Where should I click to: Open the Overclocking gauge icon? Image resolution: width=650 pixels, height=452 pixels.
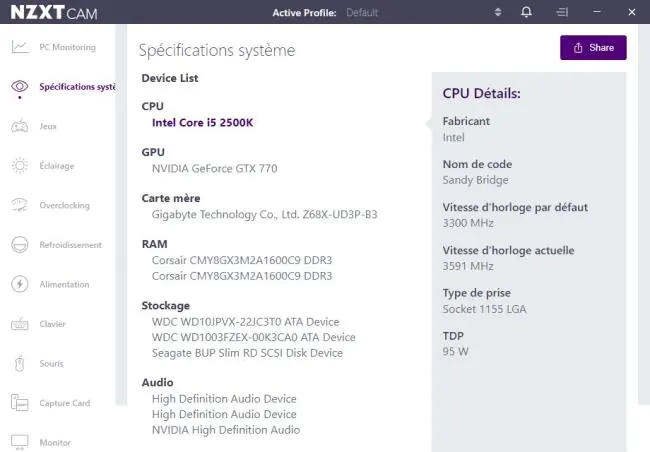[x=20, y=205]
